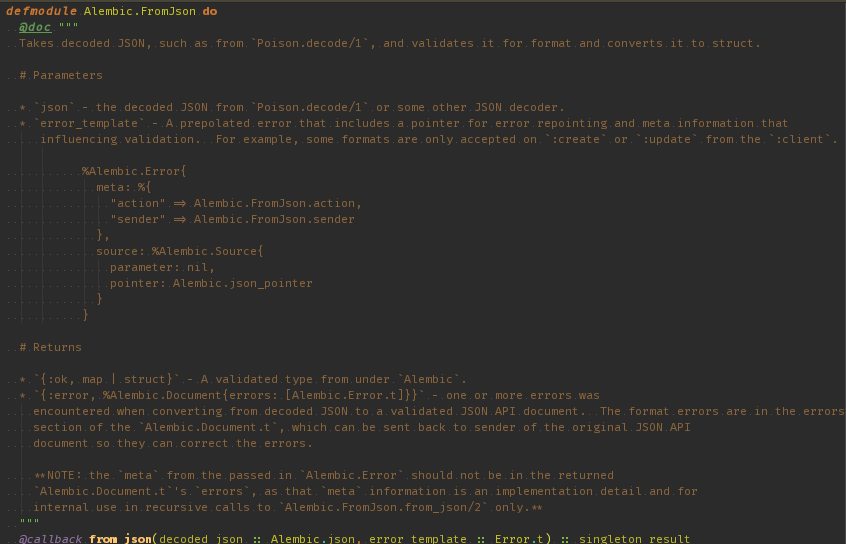
Task: Click the Error.t type in callback
Action: pos(519,538)
